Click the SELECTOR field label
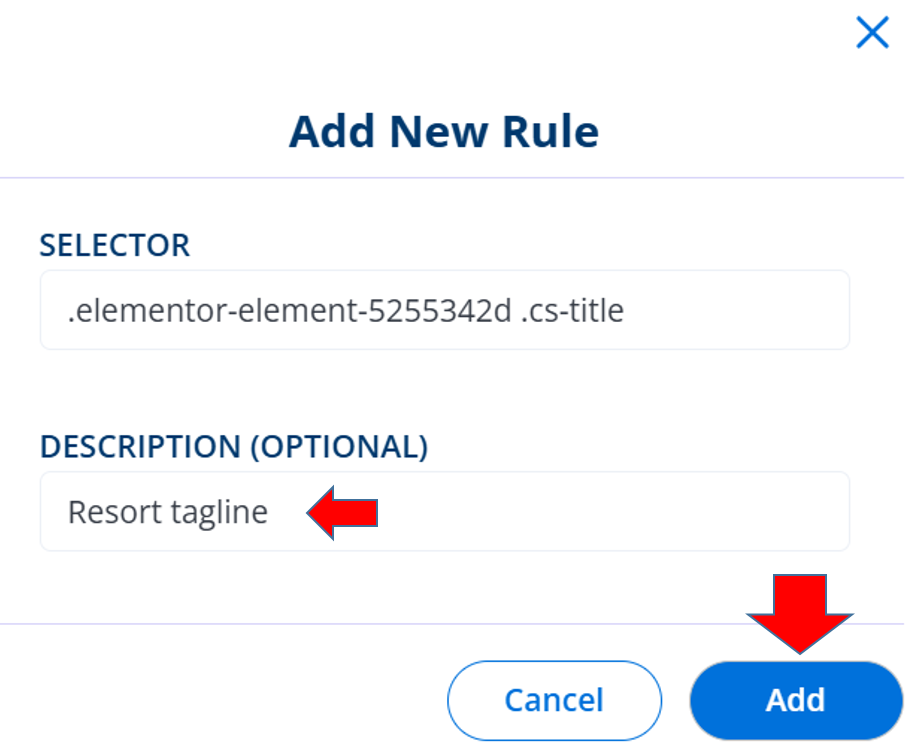908x752 pixels. (x=114, y=245)
